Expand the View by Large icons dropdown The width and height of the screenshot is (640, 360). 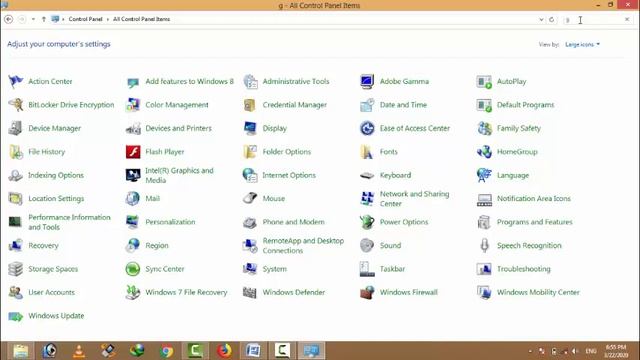[582, 44]
